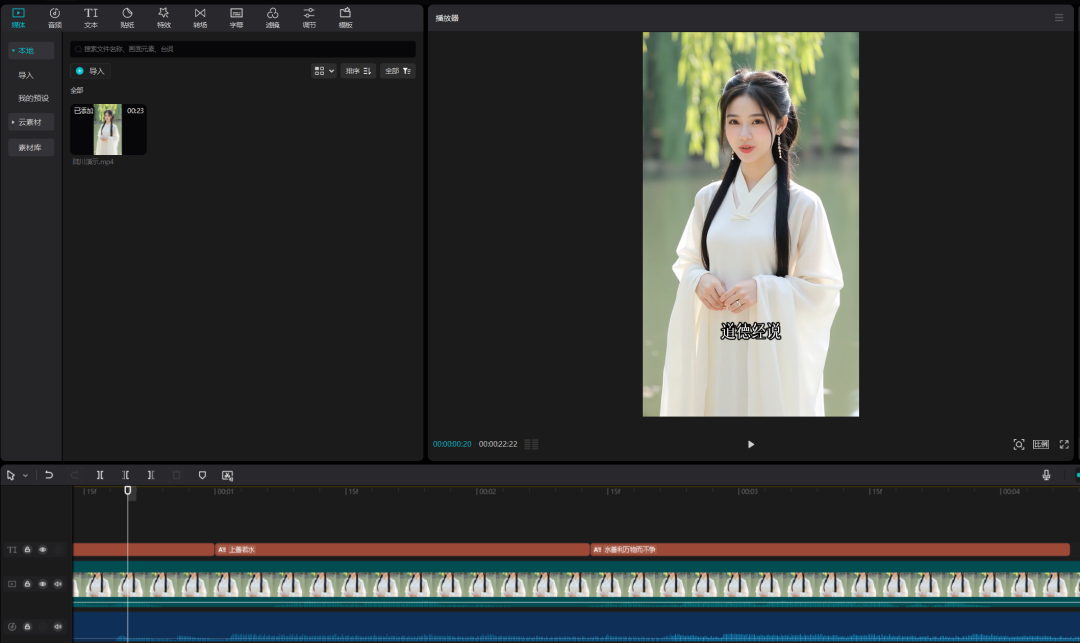Add a marker with the shield-shaped icon

pyautogui.click(x=202, y=475)
